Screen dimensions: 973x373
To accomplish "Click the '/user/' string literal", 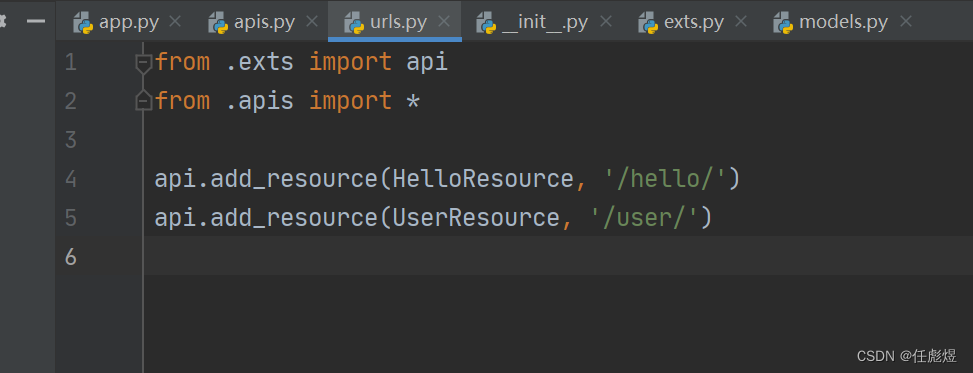I will [644, 217].
